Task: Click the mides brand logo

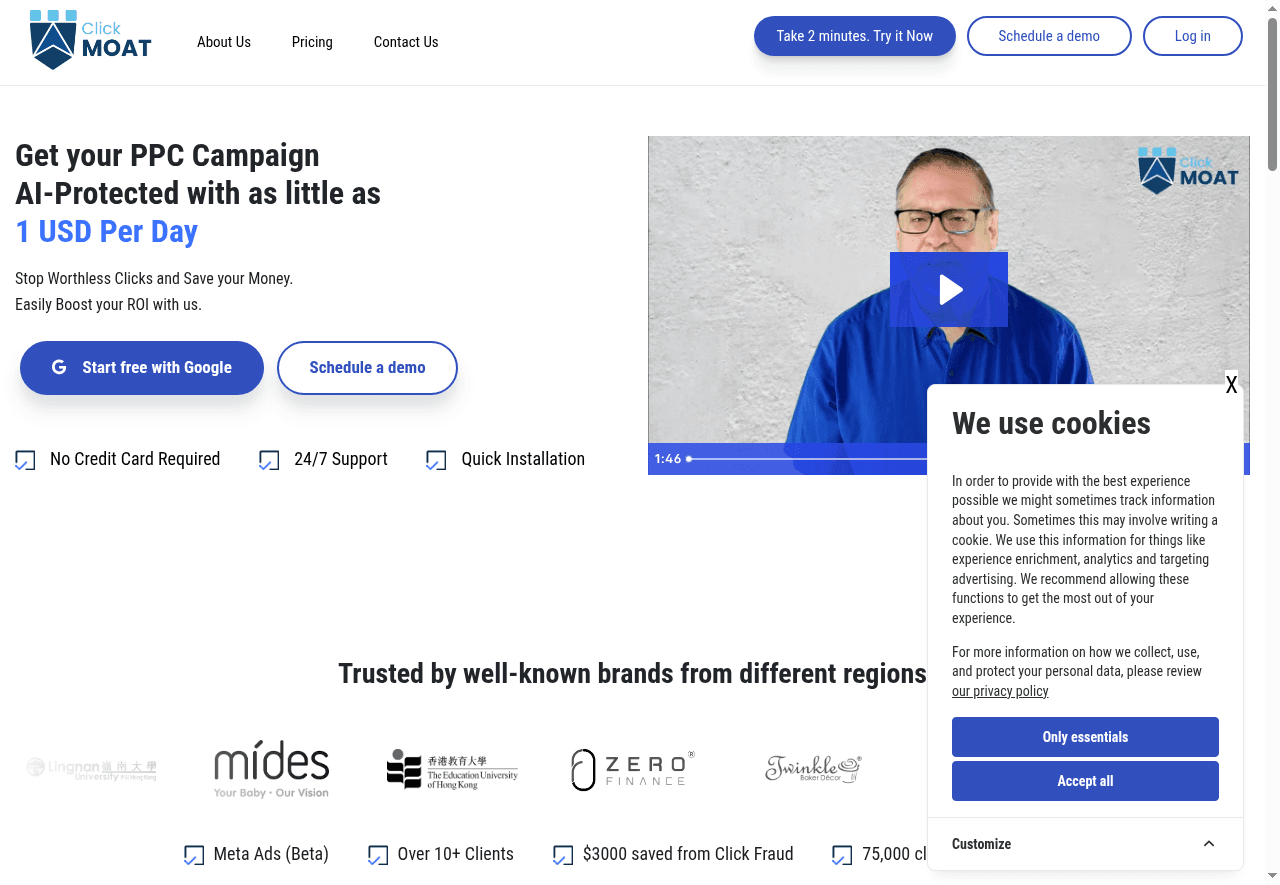Action: click(x=271, y=769)
